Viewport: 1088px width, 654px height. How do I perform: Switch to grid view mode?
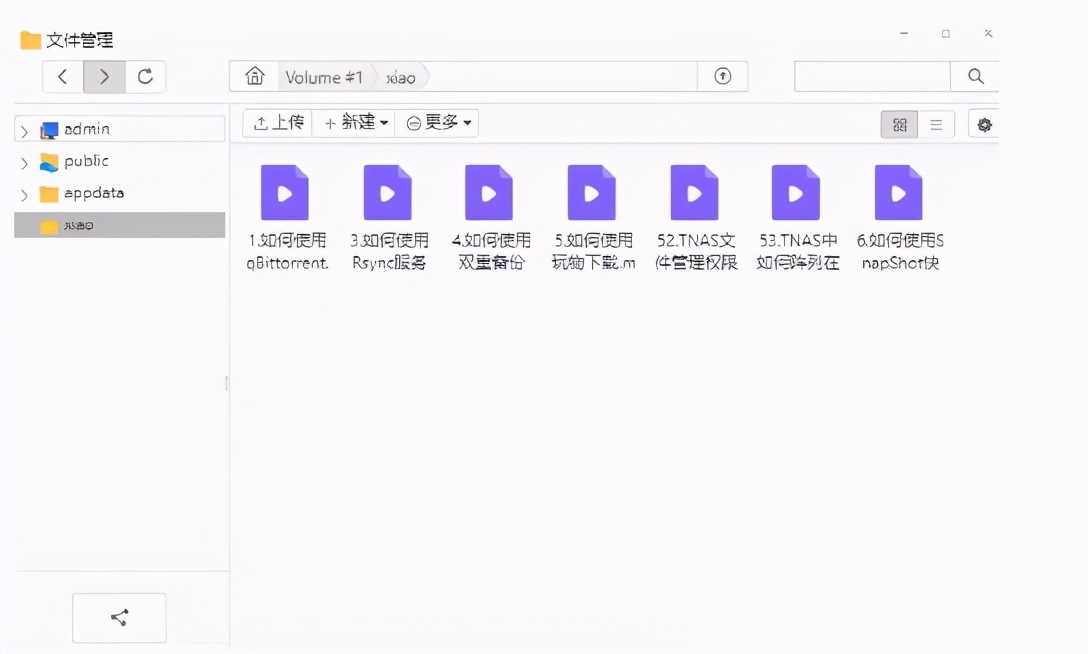[898, 124]
